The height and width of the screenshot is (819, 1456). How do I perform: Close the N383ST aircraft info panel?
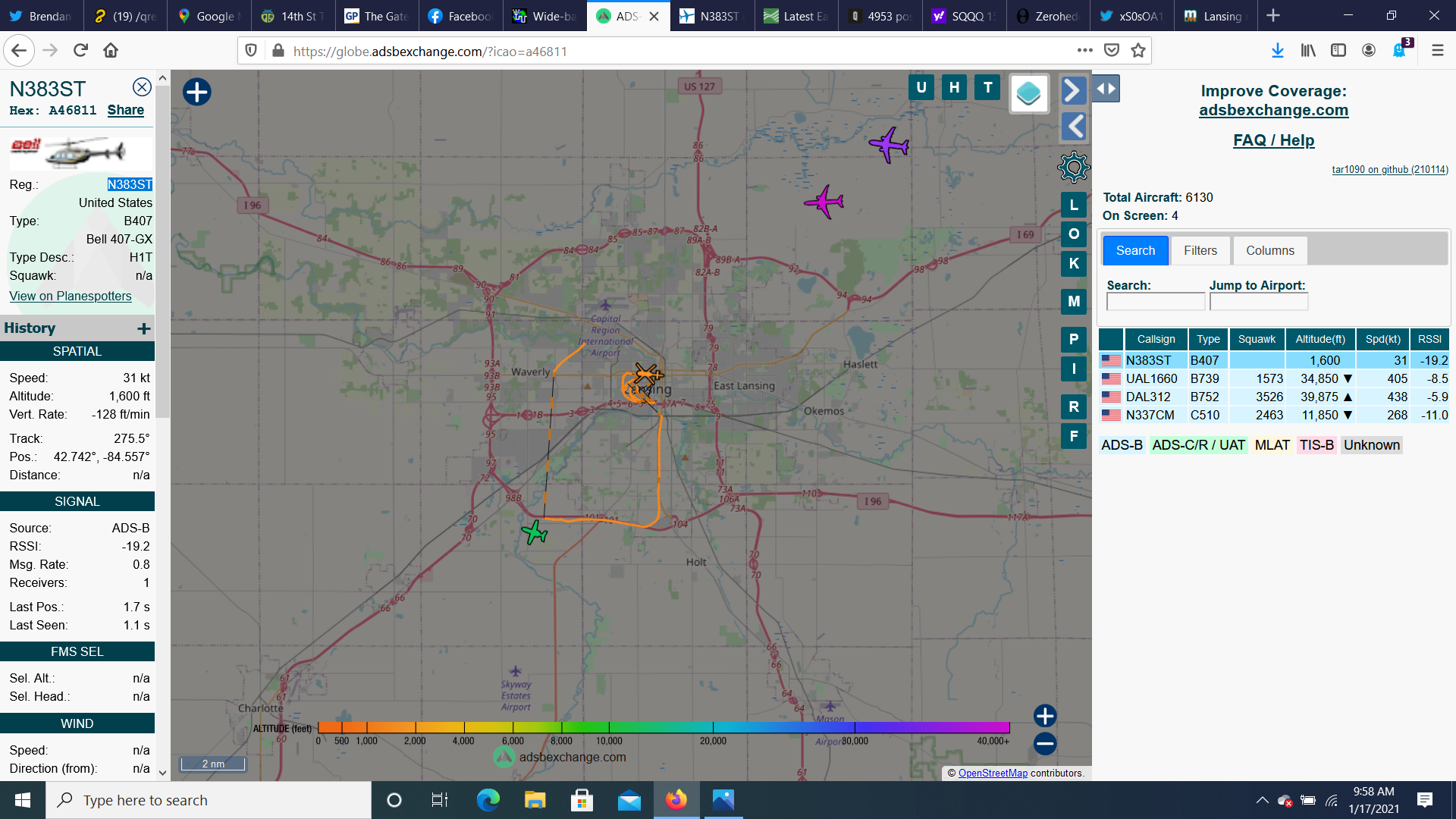142,87
